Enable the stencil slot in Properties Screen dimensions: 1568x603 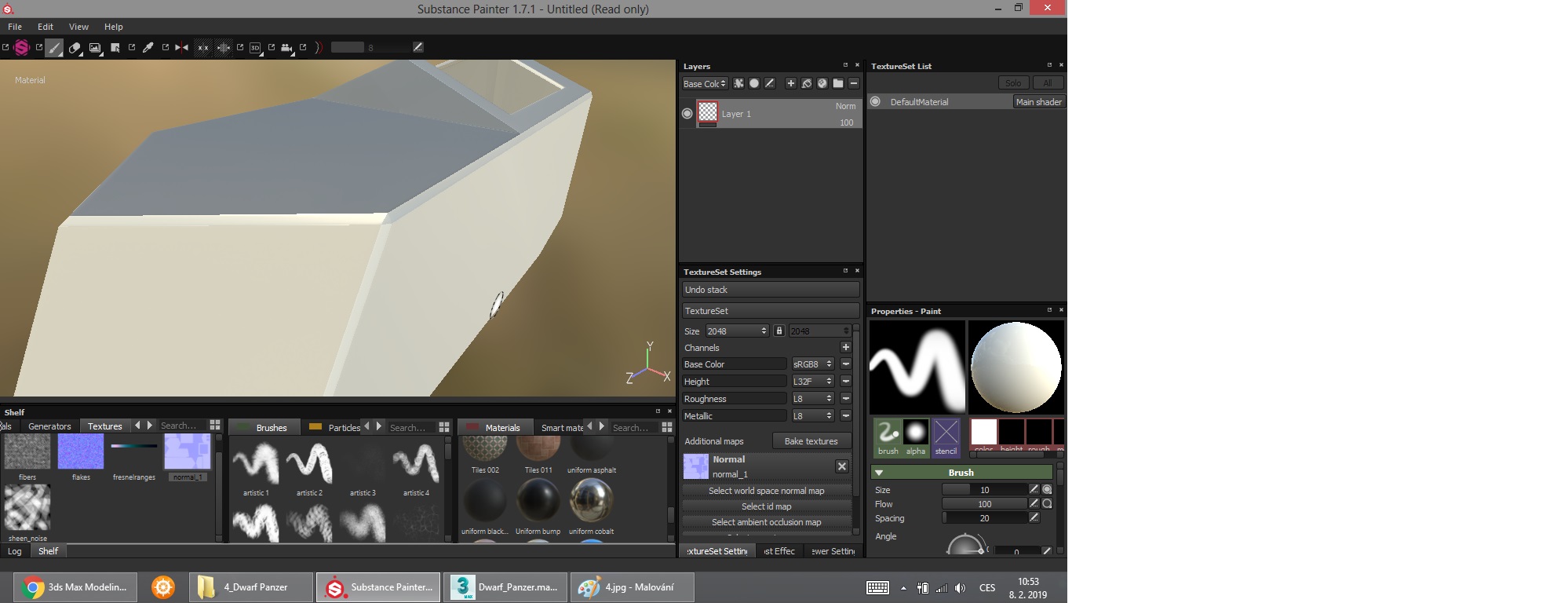click(946, 437)
